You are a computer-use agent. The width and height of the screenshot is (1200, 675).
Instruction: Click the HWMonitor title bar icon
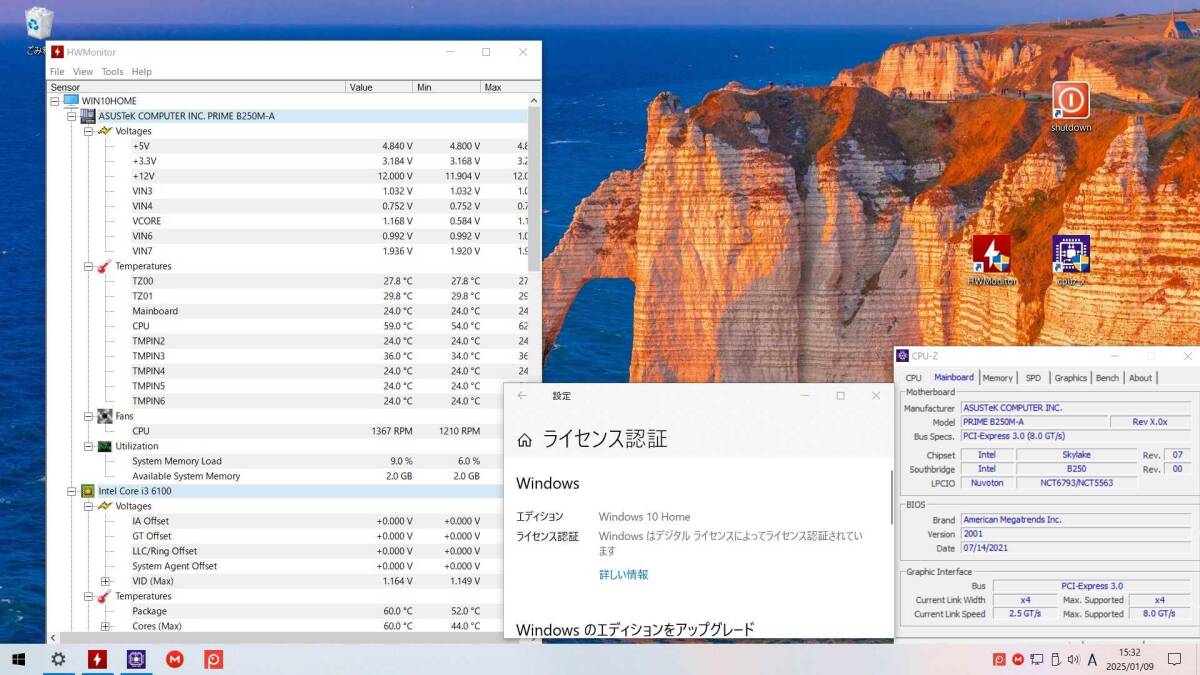[x=58, y=52]
